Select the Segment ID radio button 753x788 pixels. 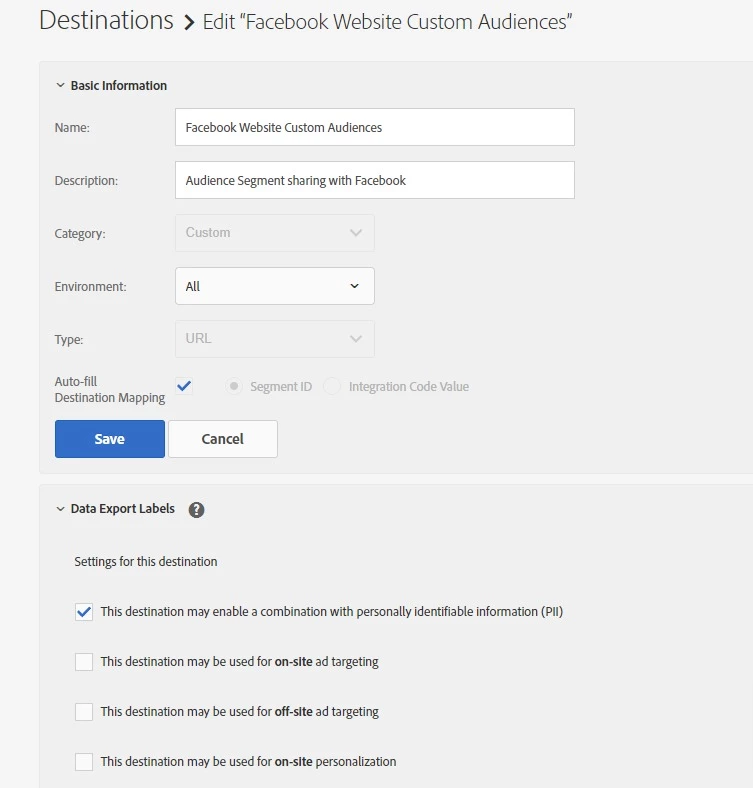pyautogui.click(x=234, y=386)
